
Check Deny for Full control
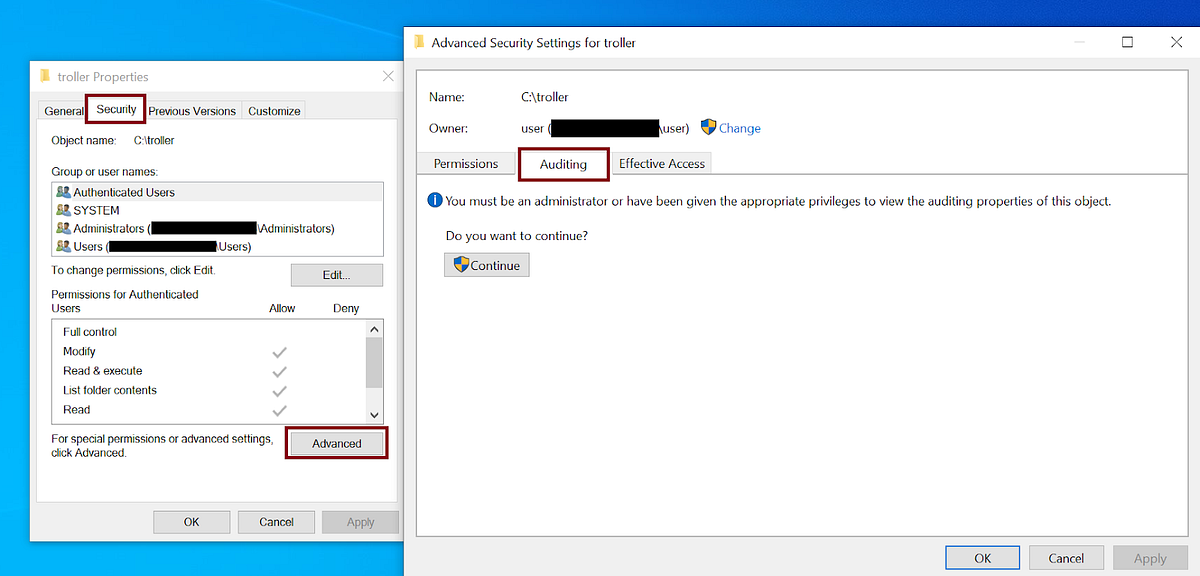(x=346, y=331)
